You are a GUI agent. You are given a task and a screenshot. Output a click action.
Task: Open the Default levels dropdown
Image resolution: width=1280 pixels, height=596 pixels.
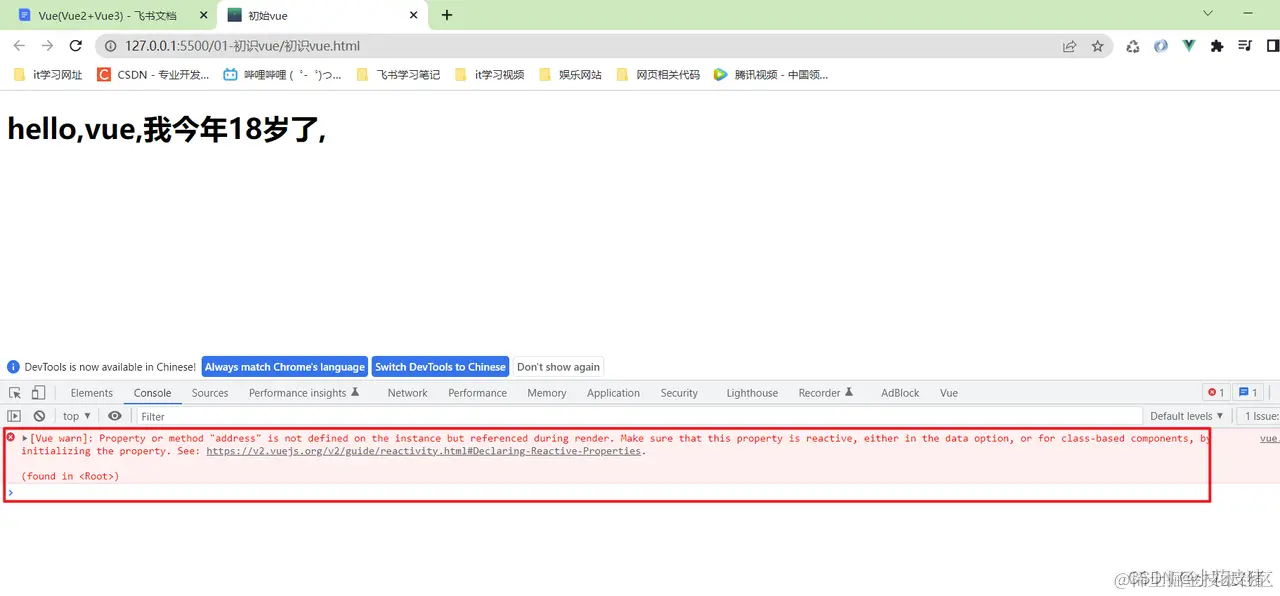point(1186,416)
